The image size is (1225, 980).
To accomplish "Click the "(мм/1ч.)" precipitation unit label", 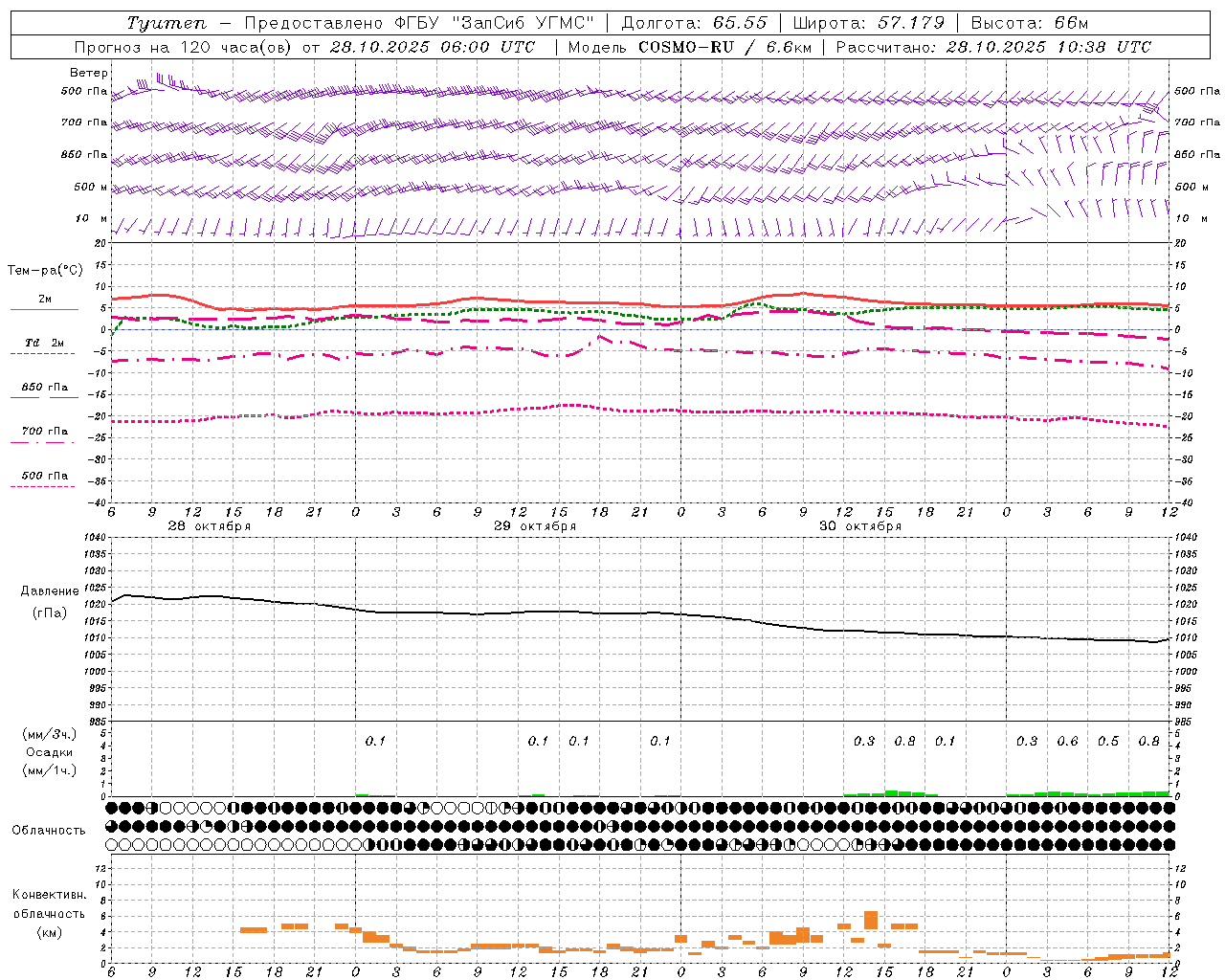I will [x=50, y=770].
